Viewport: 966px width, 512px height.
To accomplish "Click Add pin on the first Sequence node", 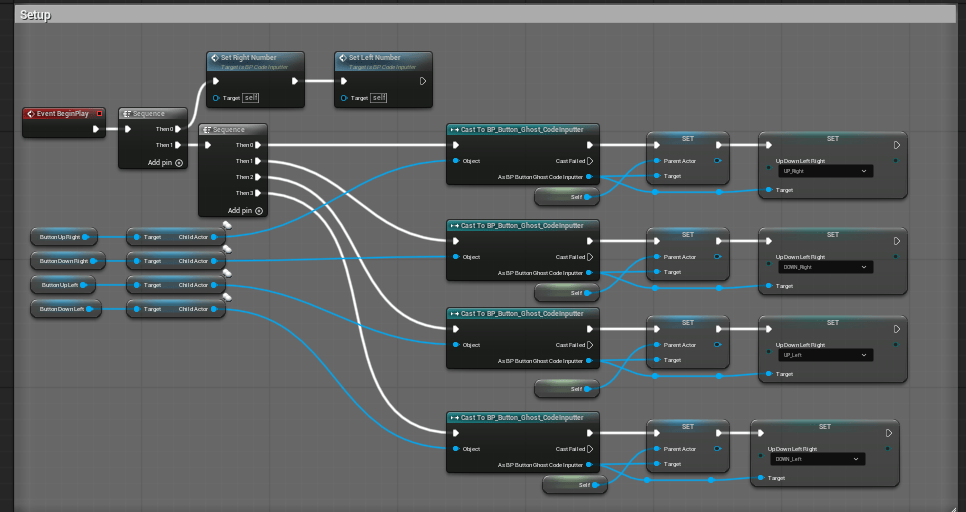I will 165,163.
